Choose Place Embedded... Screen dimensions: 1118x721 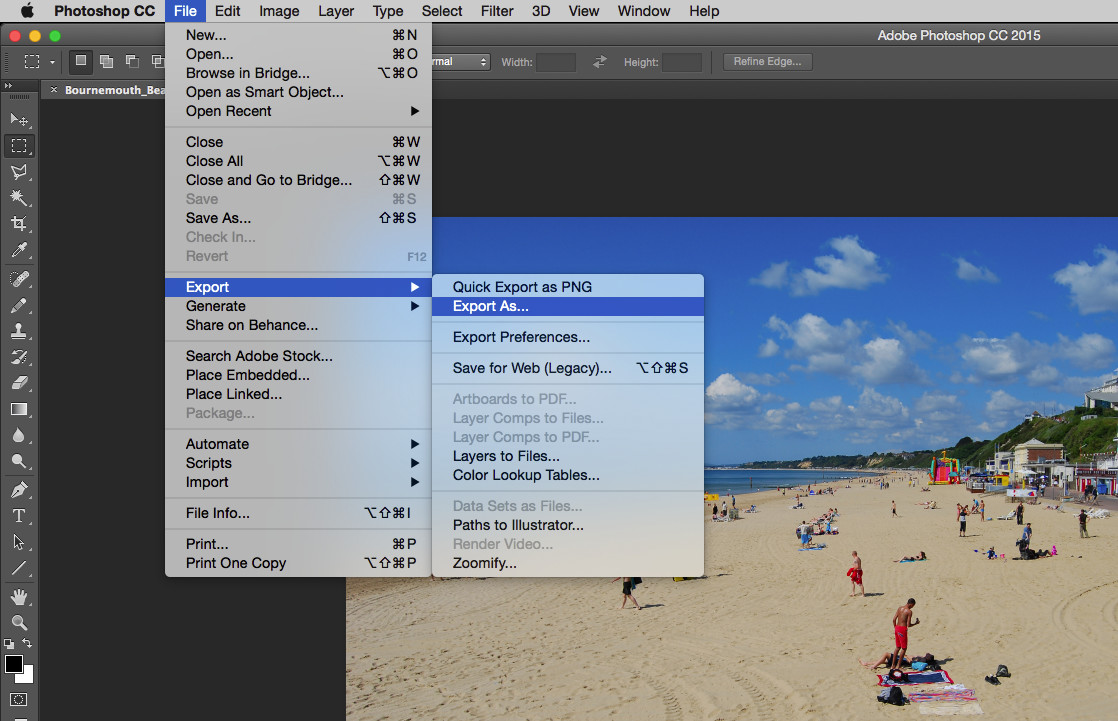click(299, 375)
